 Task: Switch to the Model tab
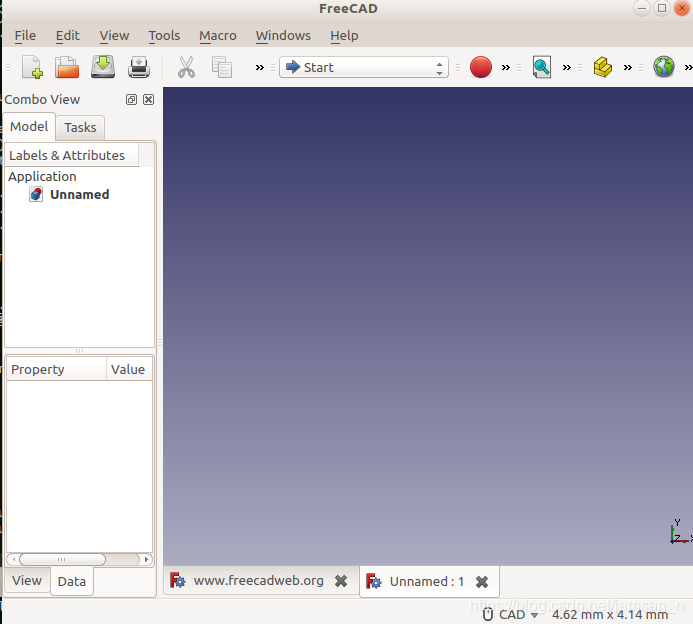pyautogui.click(x=29, y=127)
